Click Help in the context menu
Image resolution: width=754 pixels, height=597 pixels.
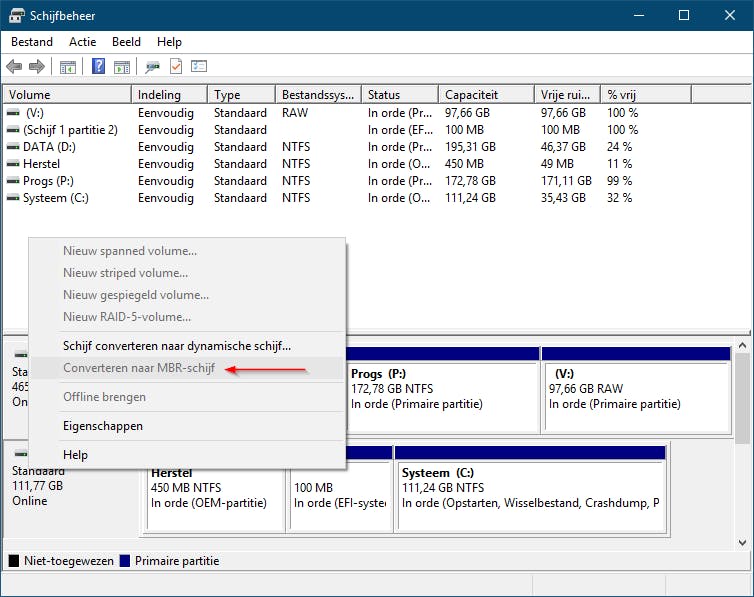click(76, 455)
